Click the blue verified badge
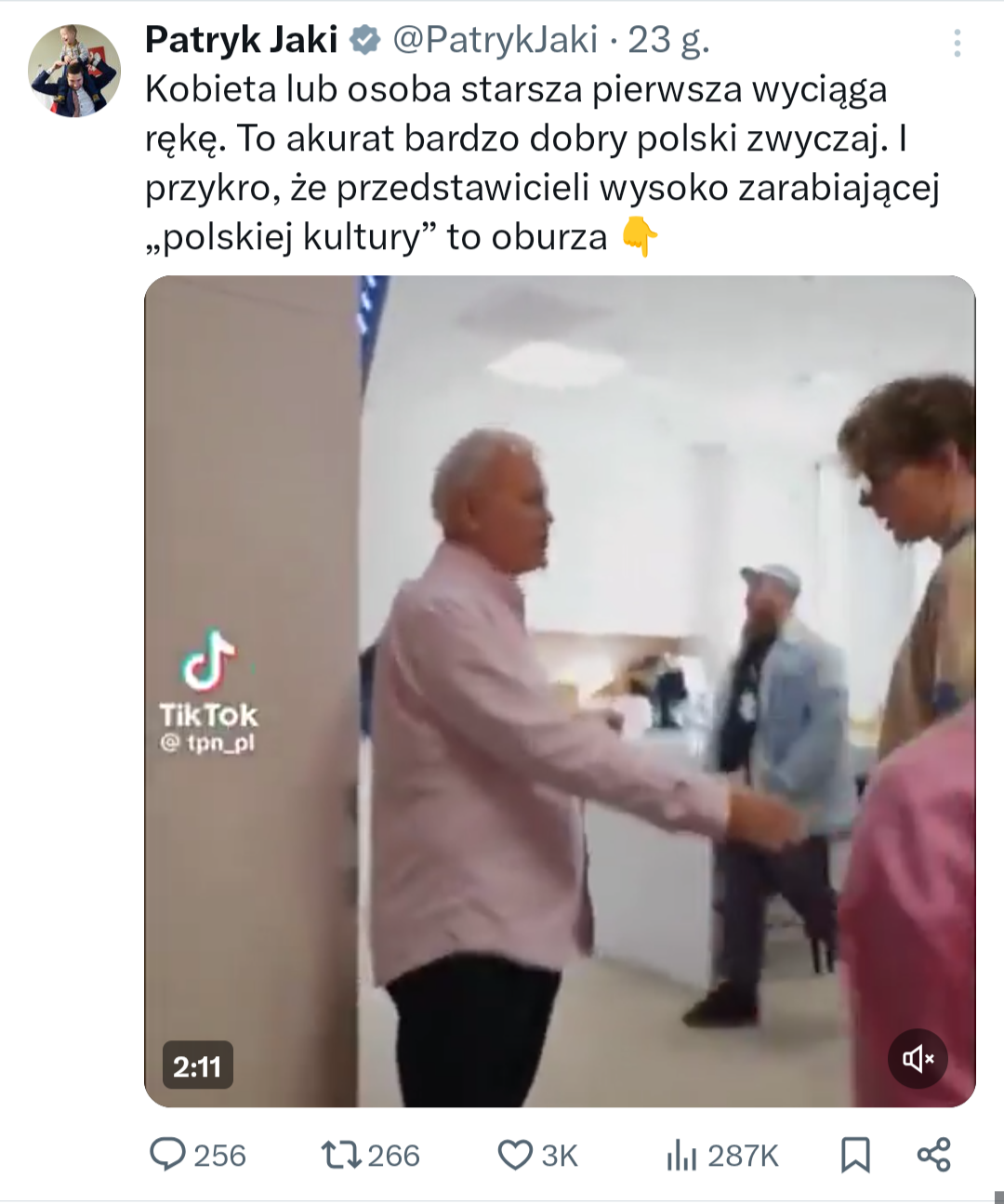The image size is (1004, 1204). pyautogui.click(x=364, y=40)
